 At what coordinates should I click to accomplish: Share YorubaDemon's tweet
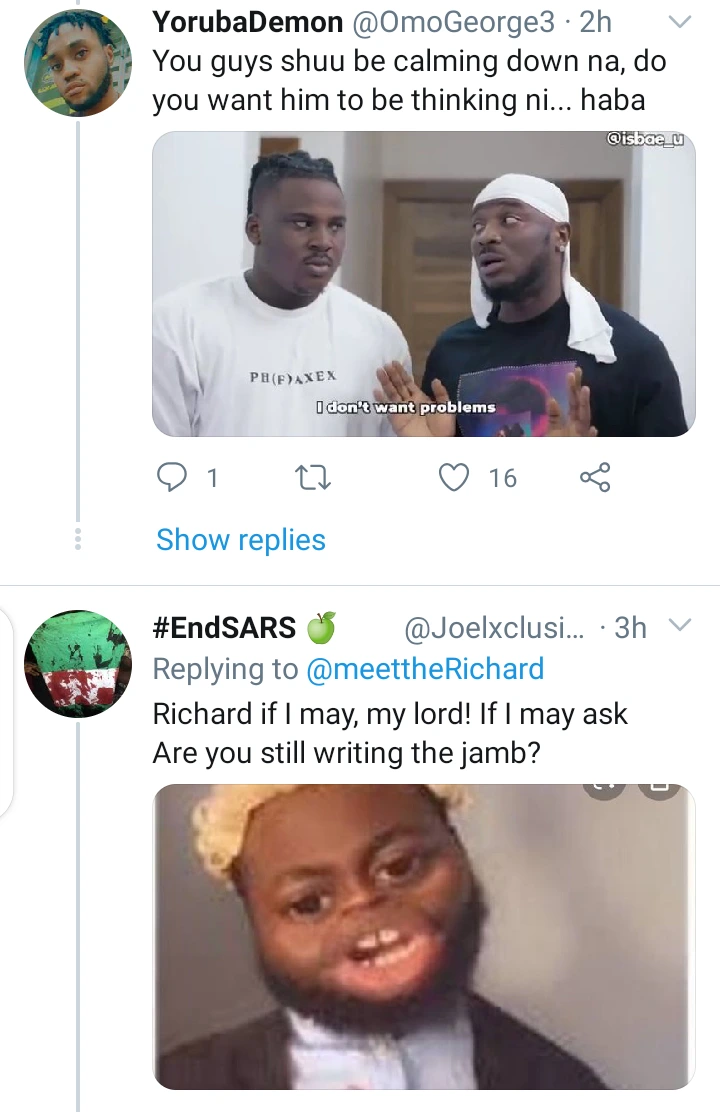pyautogui.click(x=595, y=479)
